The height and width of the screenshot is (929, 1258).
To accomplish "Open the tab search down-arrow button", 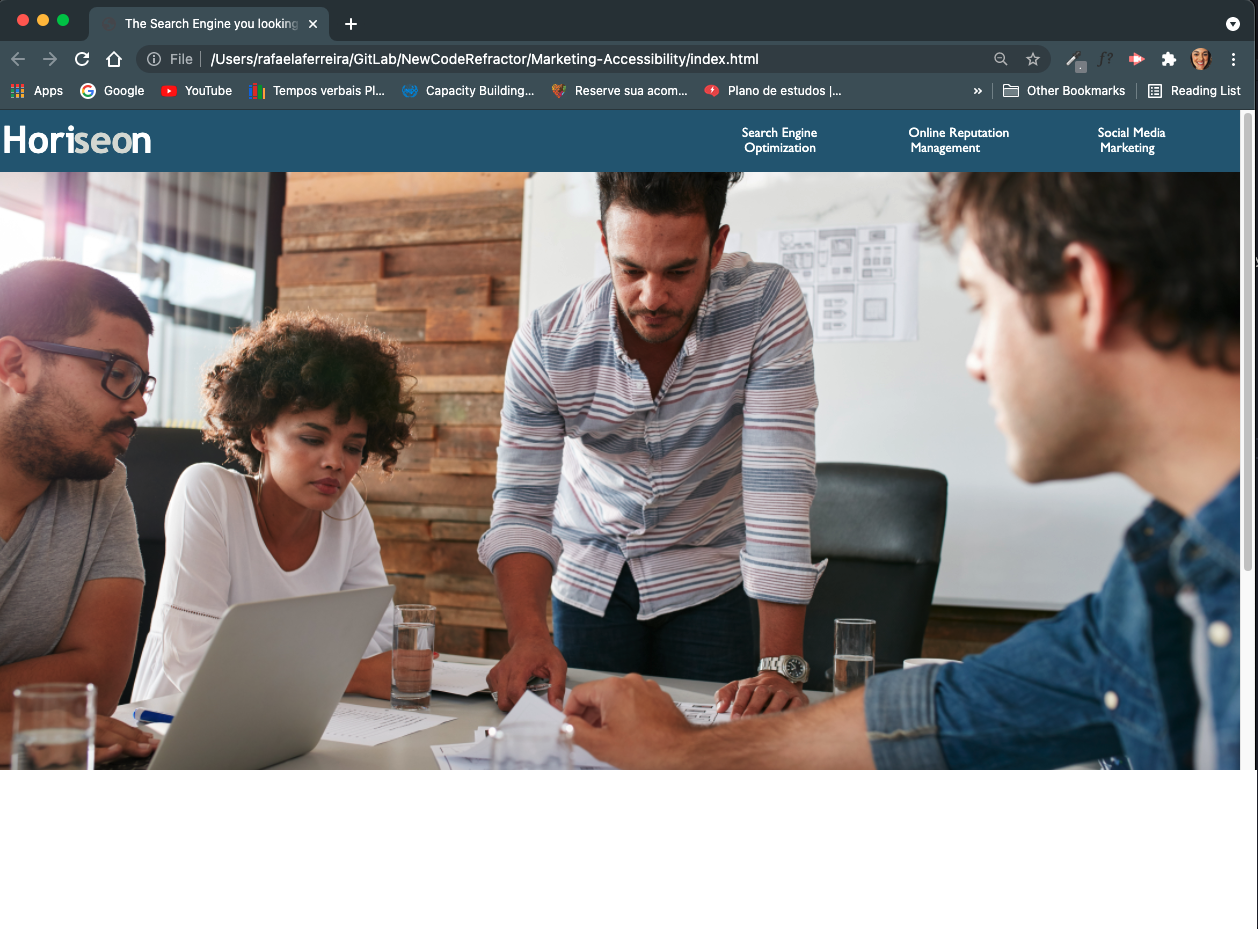I will click(x=1233, y=24).
